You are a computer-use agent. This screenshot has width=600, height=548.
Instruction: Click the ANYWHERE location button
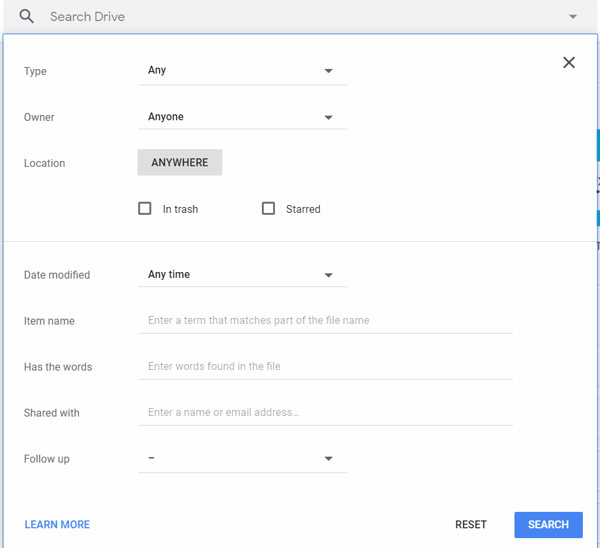tap(180, 162)
